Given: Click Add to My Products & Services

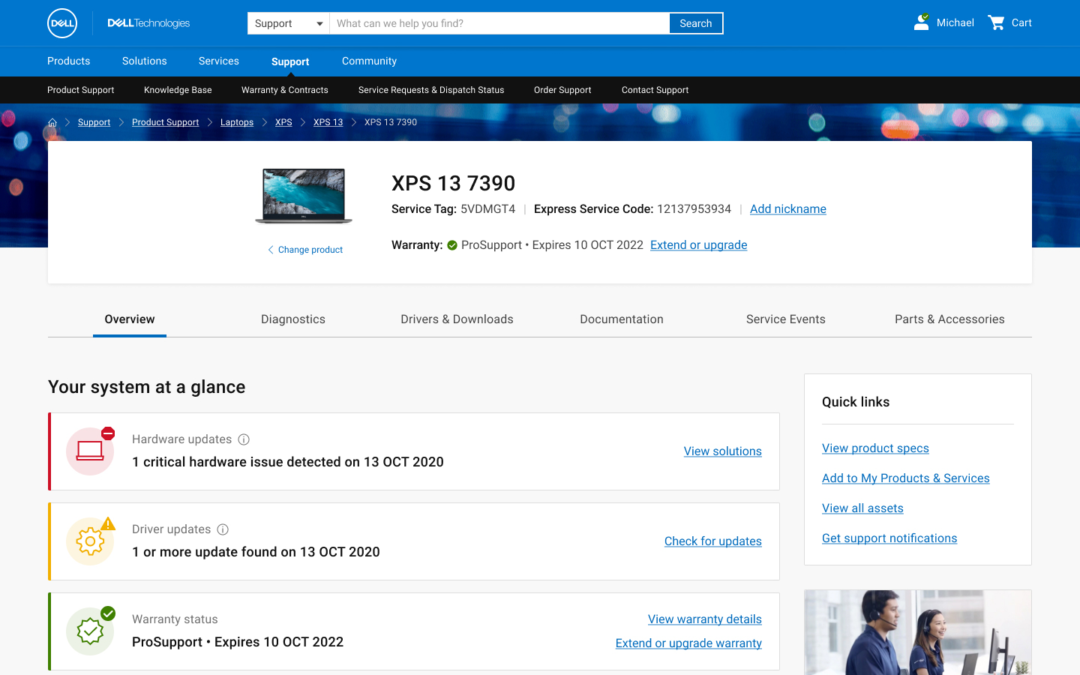Looking at the screenshot, I should pyautogui.click(x=906, y=478).
